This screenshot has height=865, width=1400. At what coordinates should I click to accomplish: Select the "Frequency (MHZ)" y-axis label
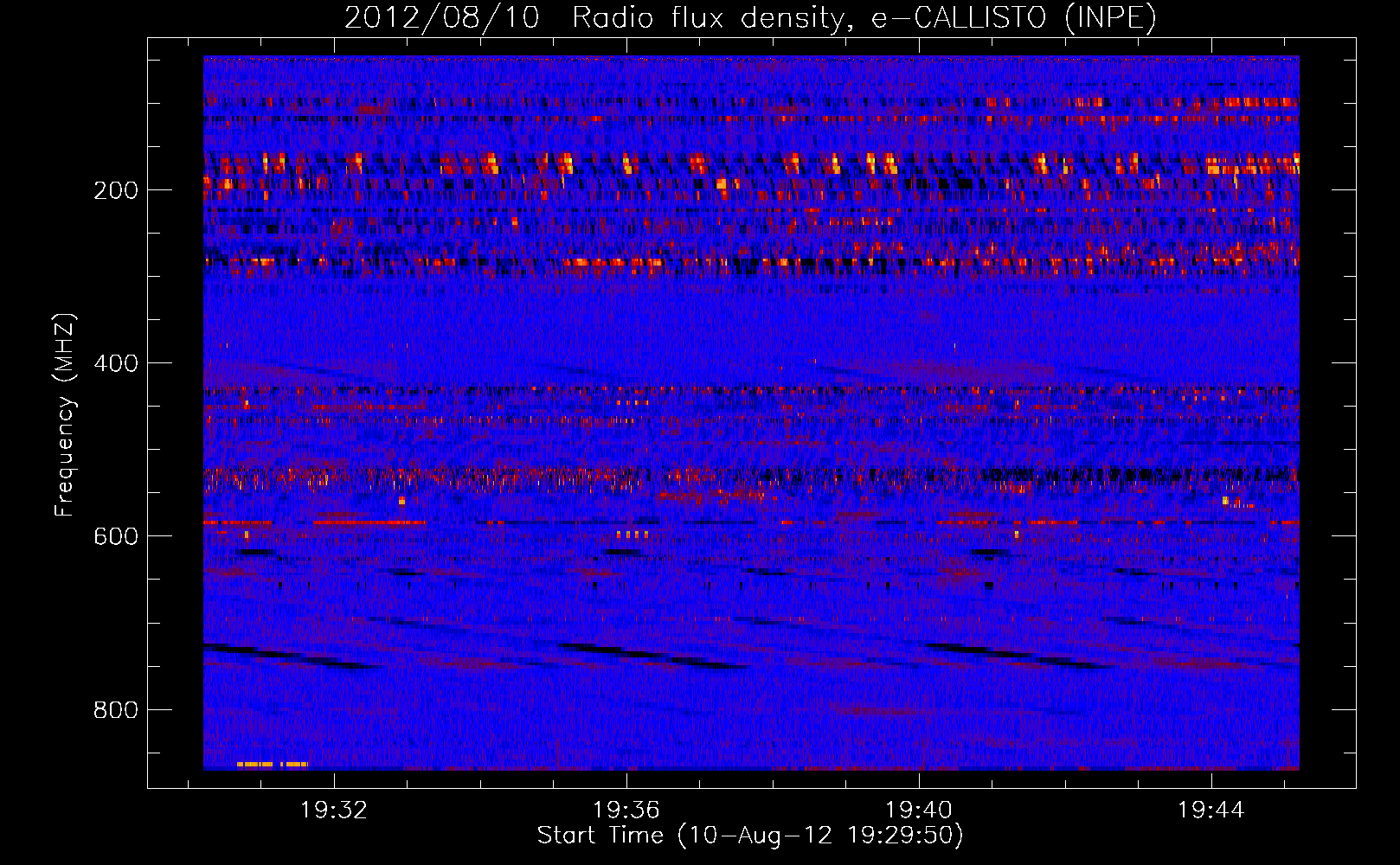click(65, 415)
